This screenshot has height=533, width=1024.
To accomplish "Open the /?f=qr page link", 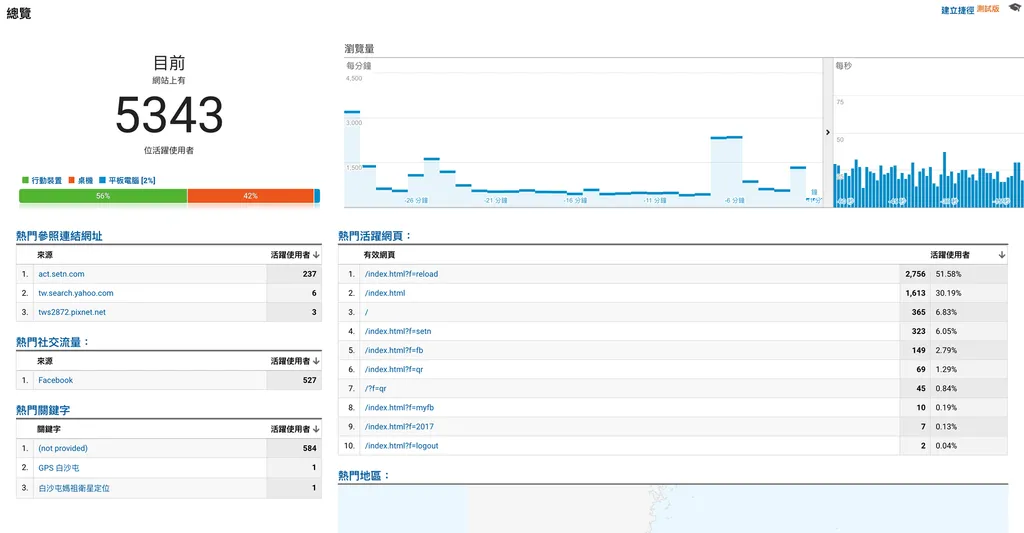I will [376, 388].
